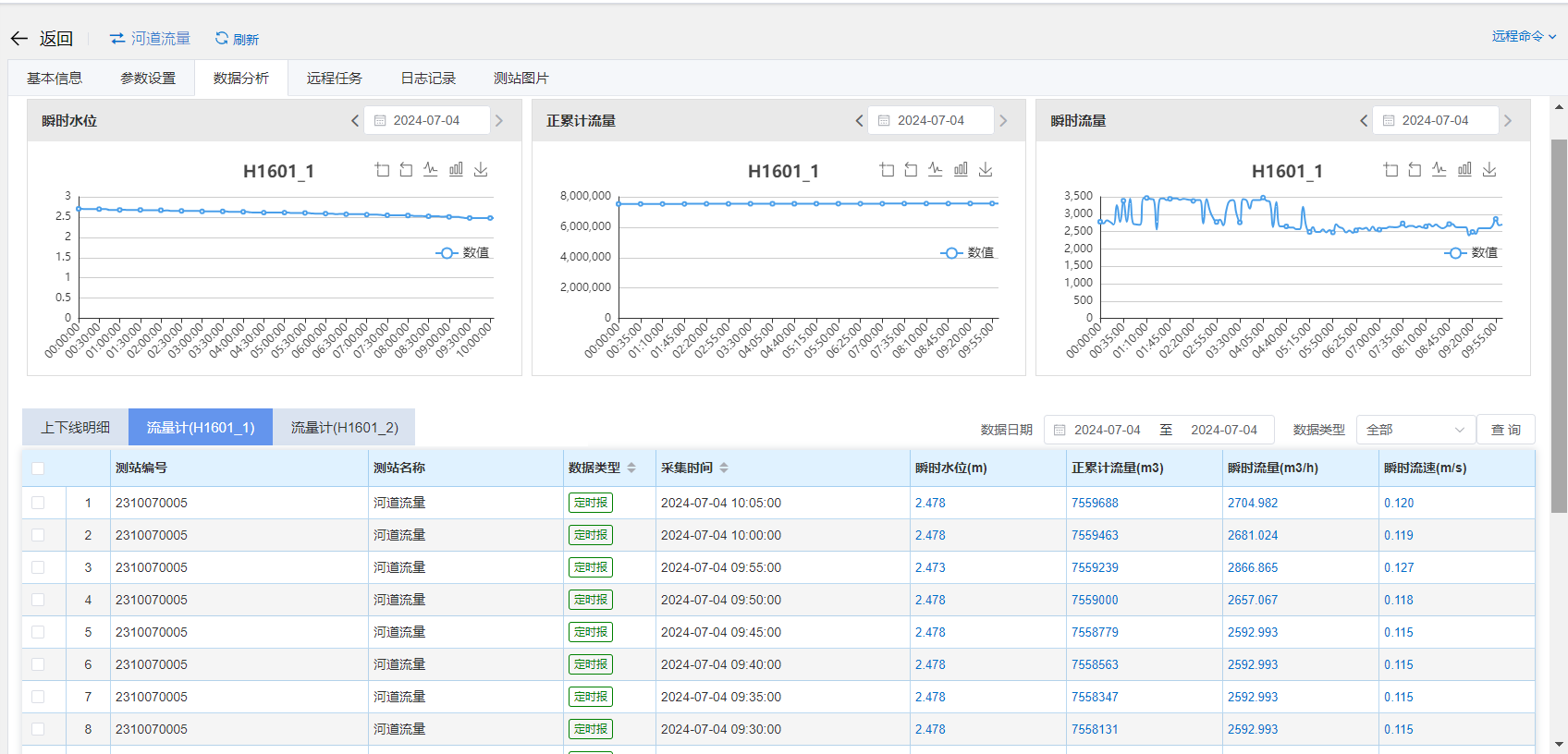Tick the select-all checkbox in table header
This screenshot has width=1568, height=754.
tap(38, 468)
